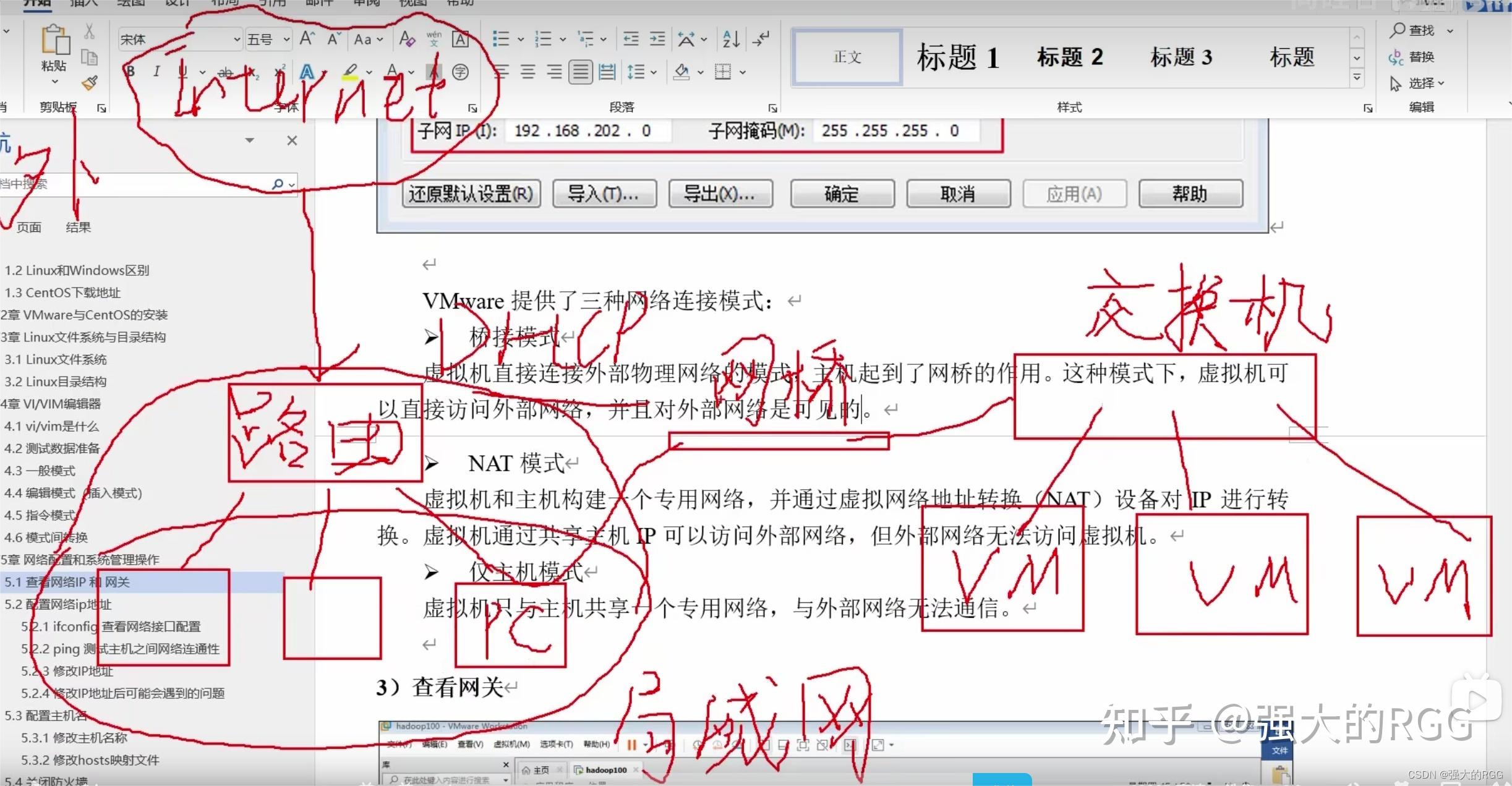Apply numbered list icon
This screenshot has height=786, width=1512.
click(543, 39)
